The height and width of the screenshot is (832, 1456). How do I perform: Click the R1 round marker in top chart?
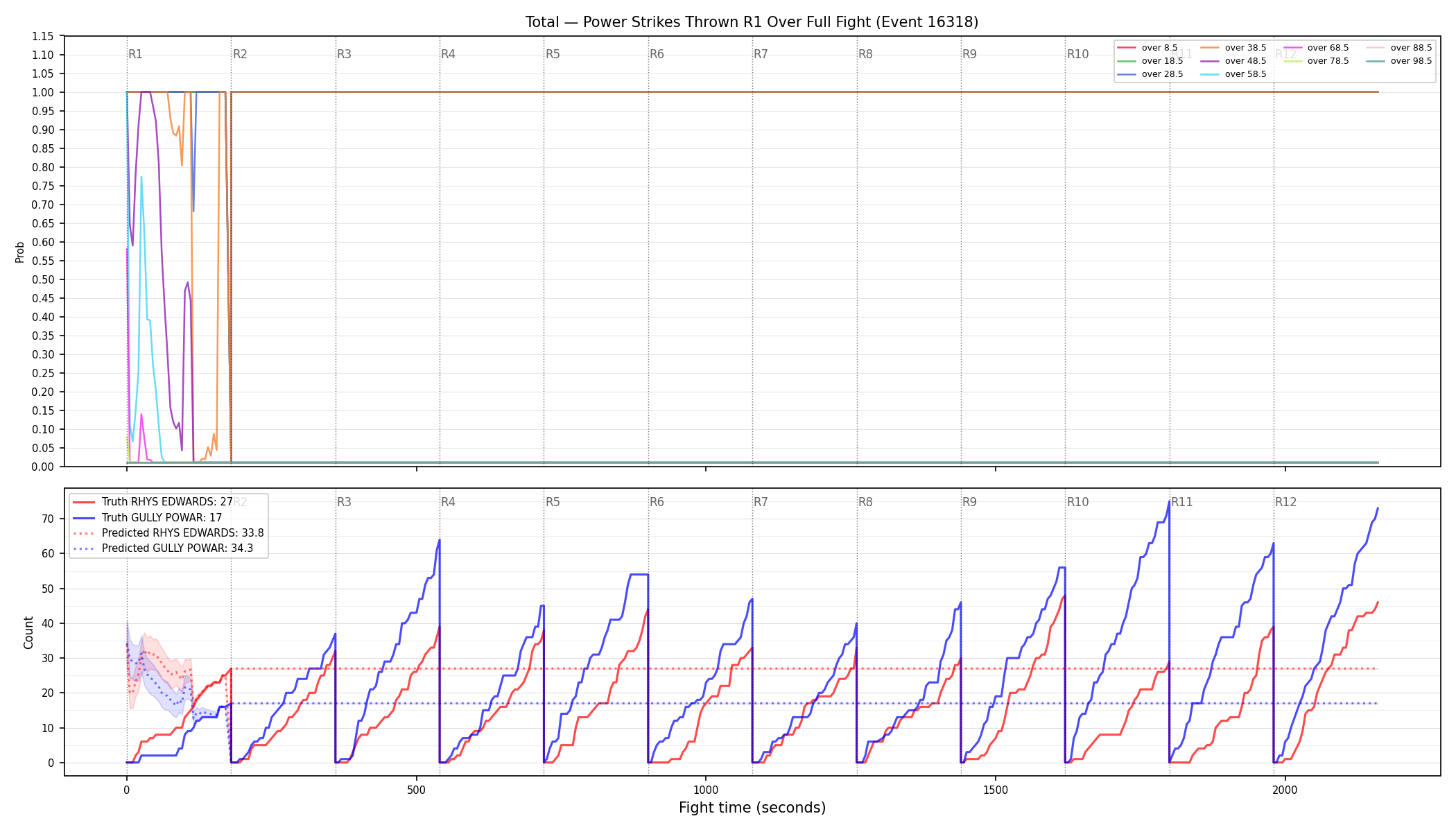(135, 54)
